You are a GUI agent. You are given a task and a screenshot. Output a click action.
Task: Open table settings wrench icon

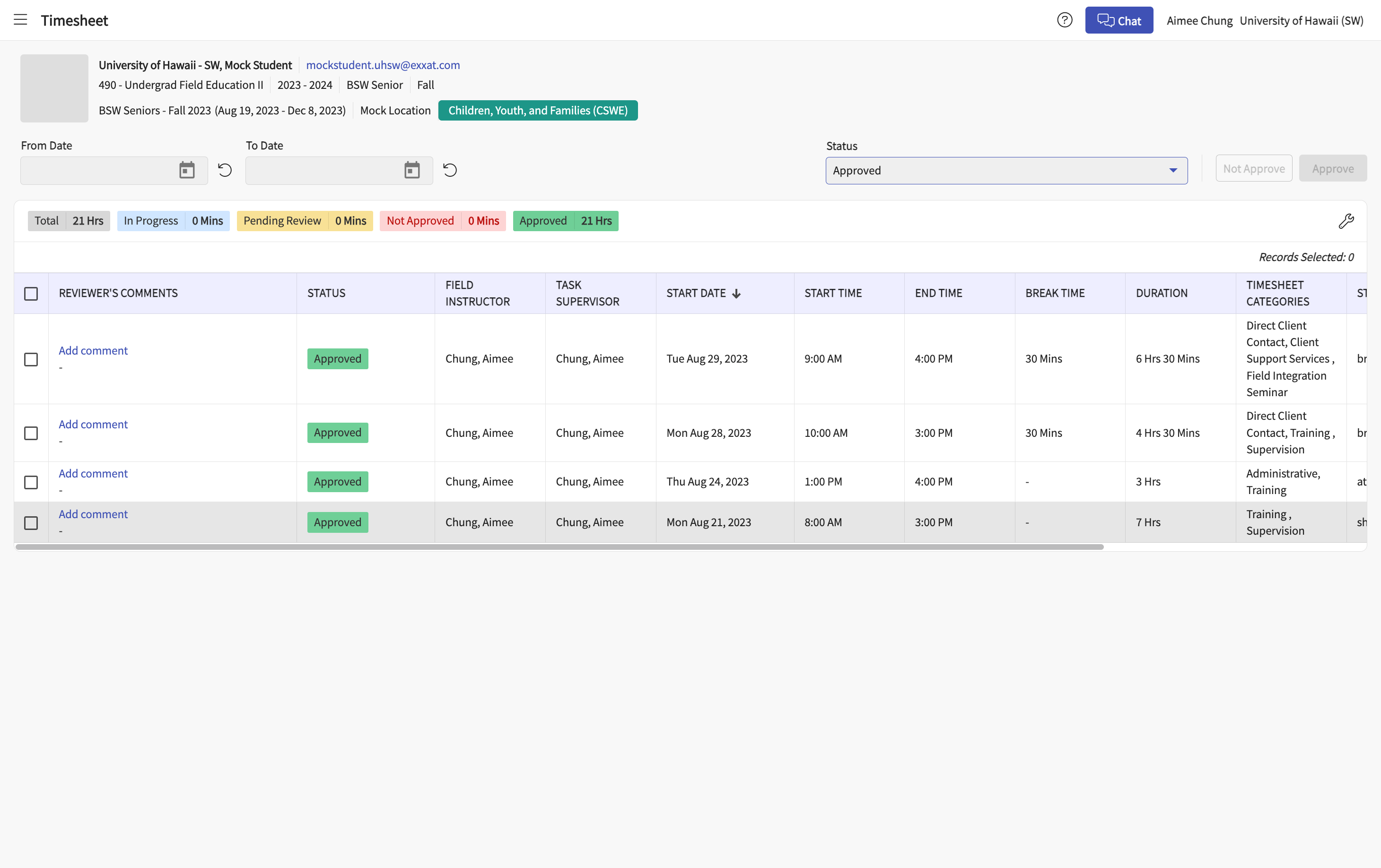[1346, 221]
